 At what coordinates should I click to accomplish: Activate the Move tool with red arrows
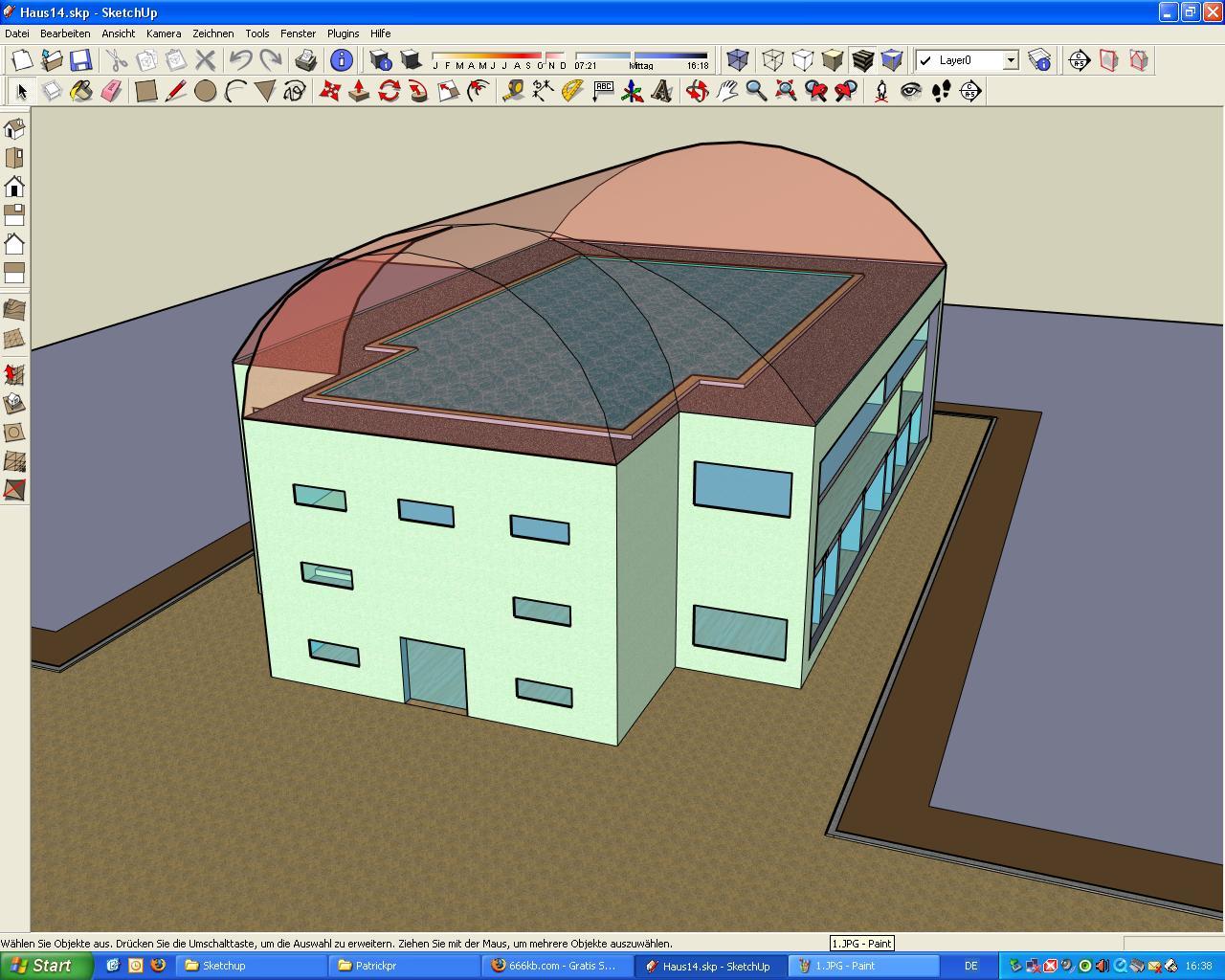point(330,91)
